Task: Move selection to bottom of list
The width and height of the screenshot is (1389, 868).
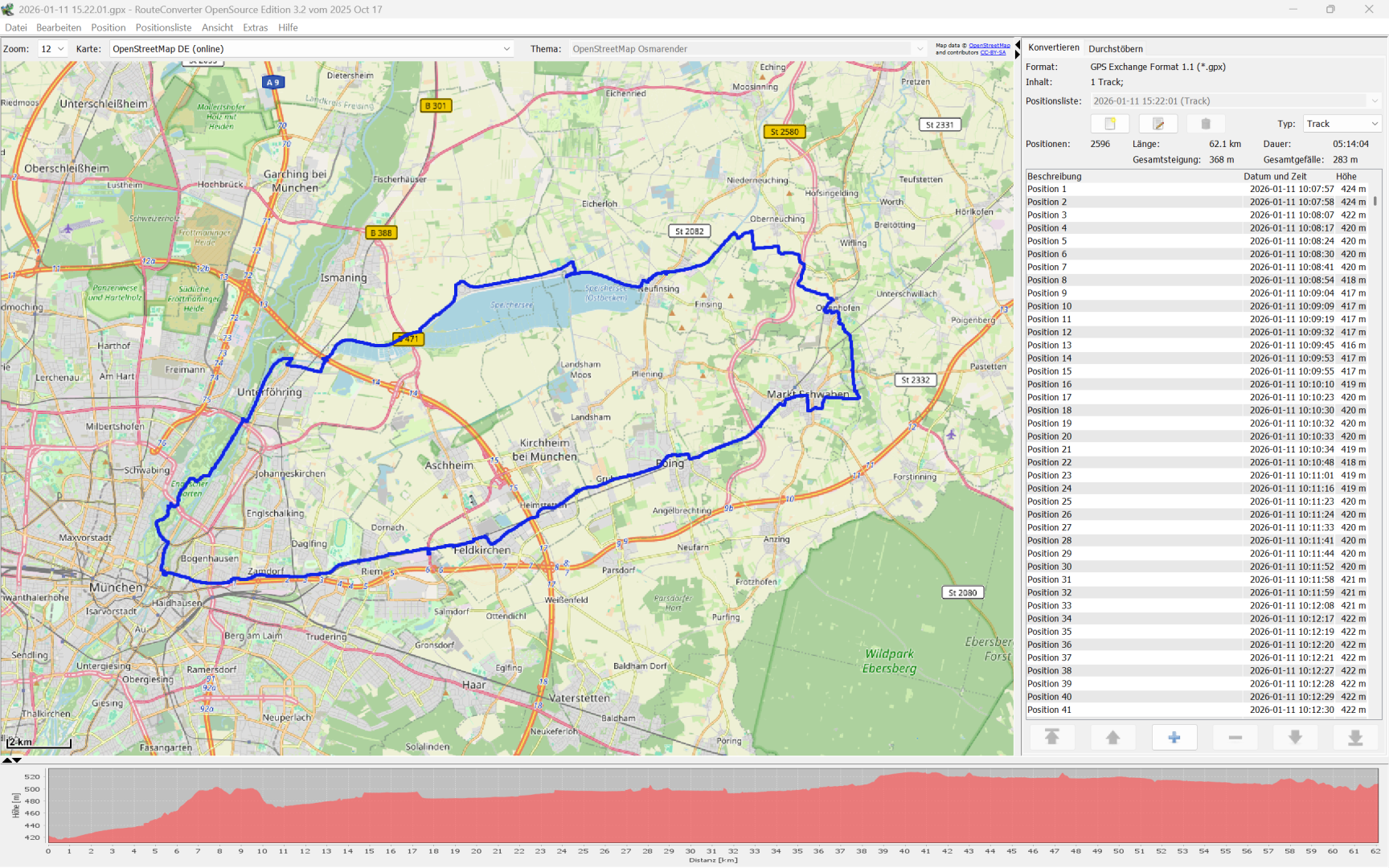Action: point(1355,738)
